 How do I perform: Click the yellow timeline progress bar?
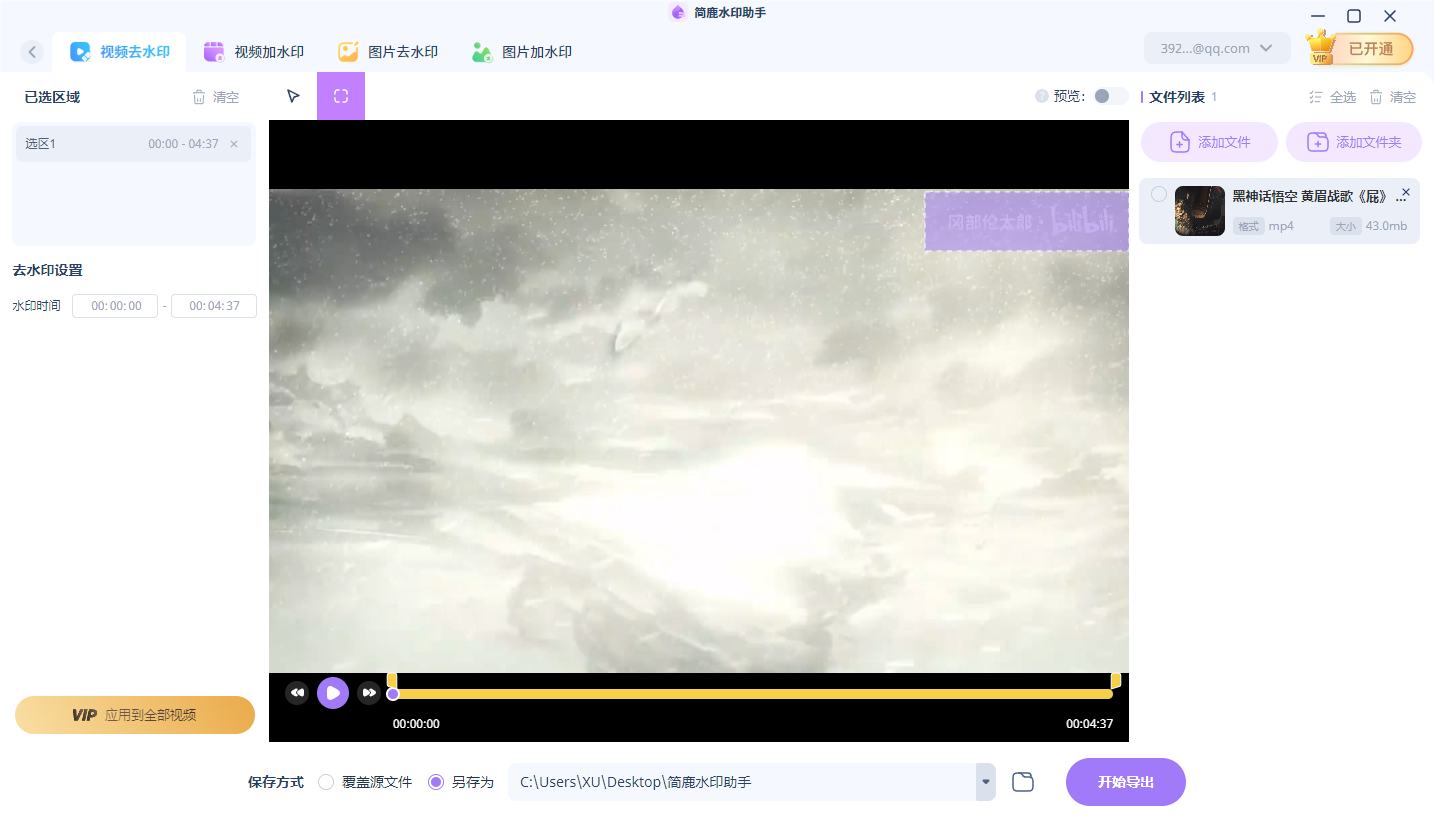752,694
